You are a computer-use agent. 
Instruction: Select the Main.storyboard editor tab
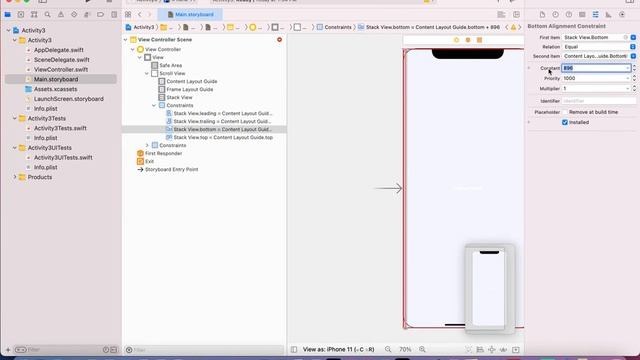click(191, 15)
